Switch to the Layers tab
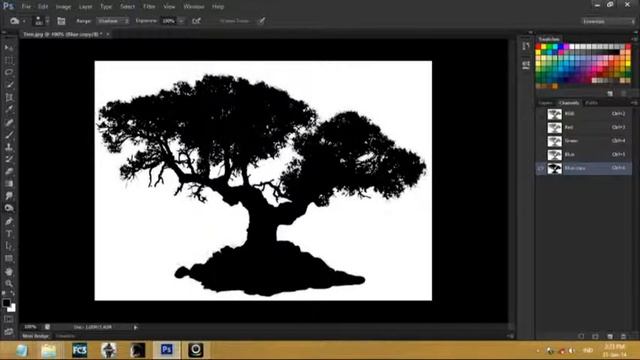 tap(546, 103)
